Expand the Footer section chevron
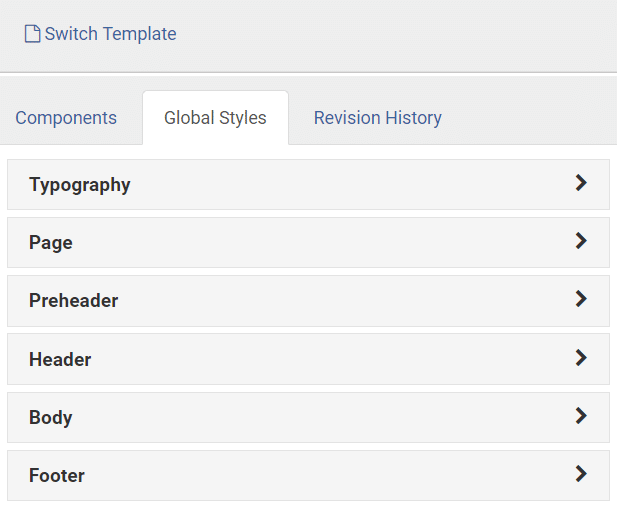Image resolution: width=617 pixels, height=510 pixels. (581, 474)
